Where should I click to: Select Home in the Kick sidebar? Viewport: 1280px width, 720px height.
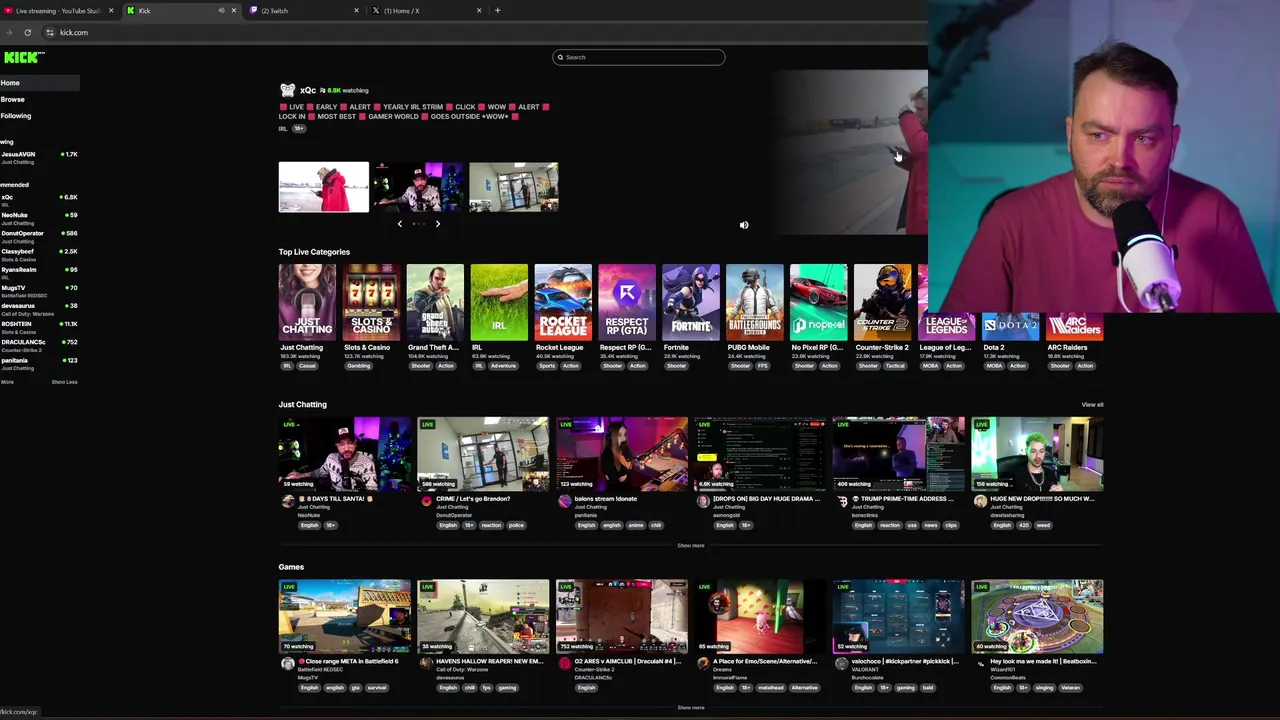(x=40, y=83)
